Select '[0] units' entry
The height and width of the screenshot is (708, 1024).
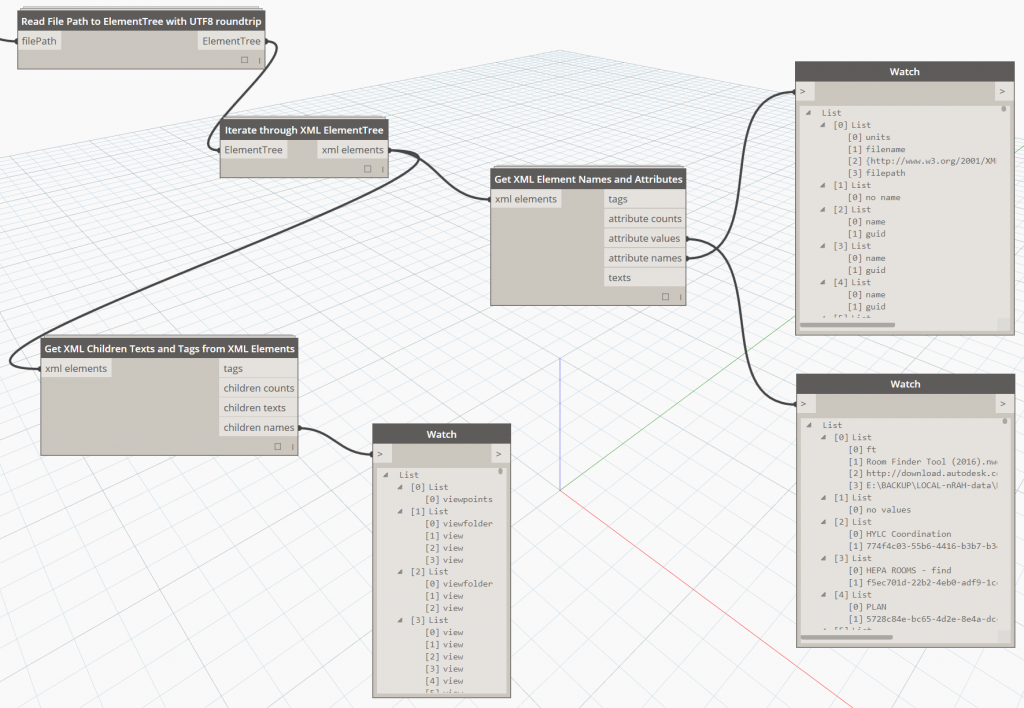[x=869, y=137]
